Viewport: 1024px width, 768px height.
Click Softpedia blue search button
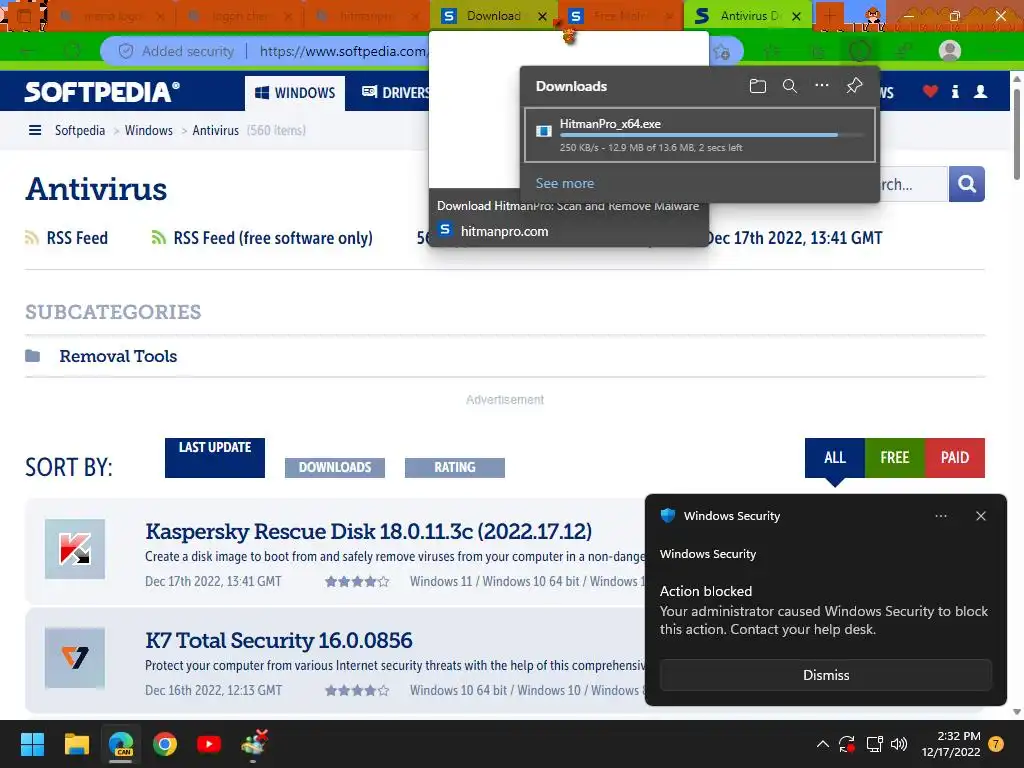tap(967, 184)
